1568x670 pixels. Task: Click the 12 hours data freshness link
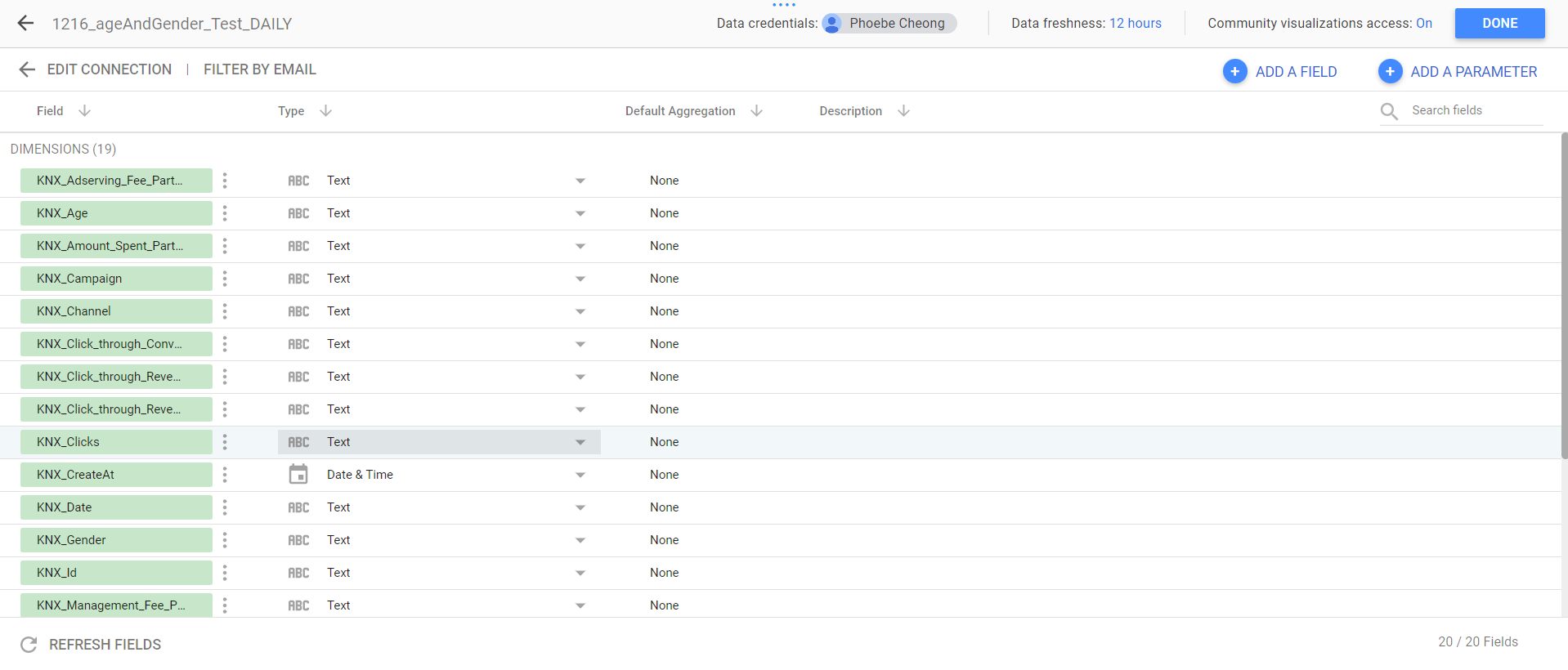pos(1135,24)
